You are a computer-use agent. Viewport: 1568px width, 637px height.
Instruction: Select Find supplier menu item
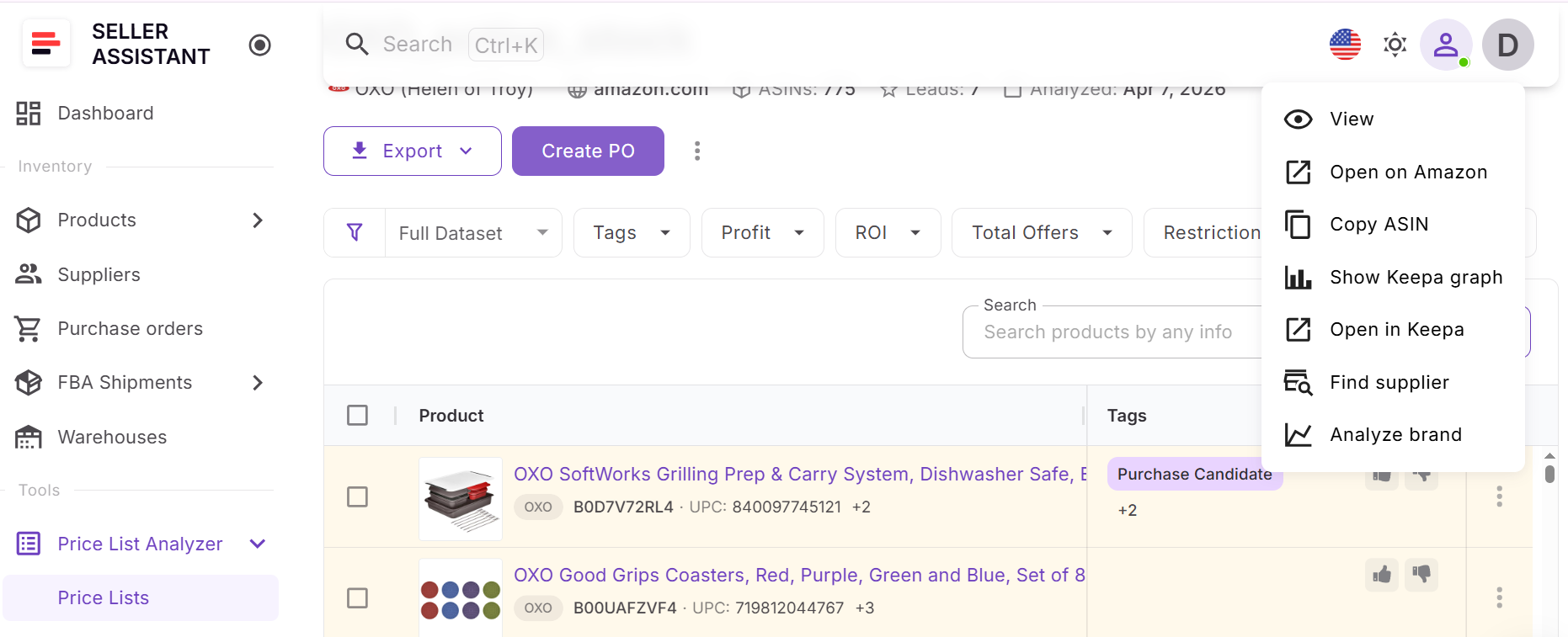(x=1393, y=383)
